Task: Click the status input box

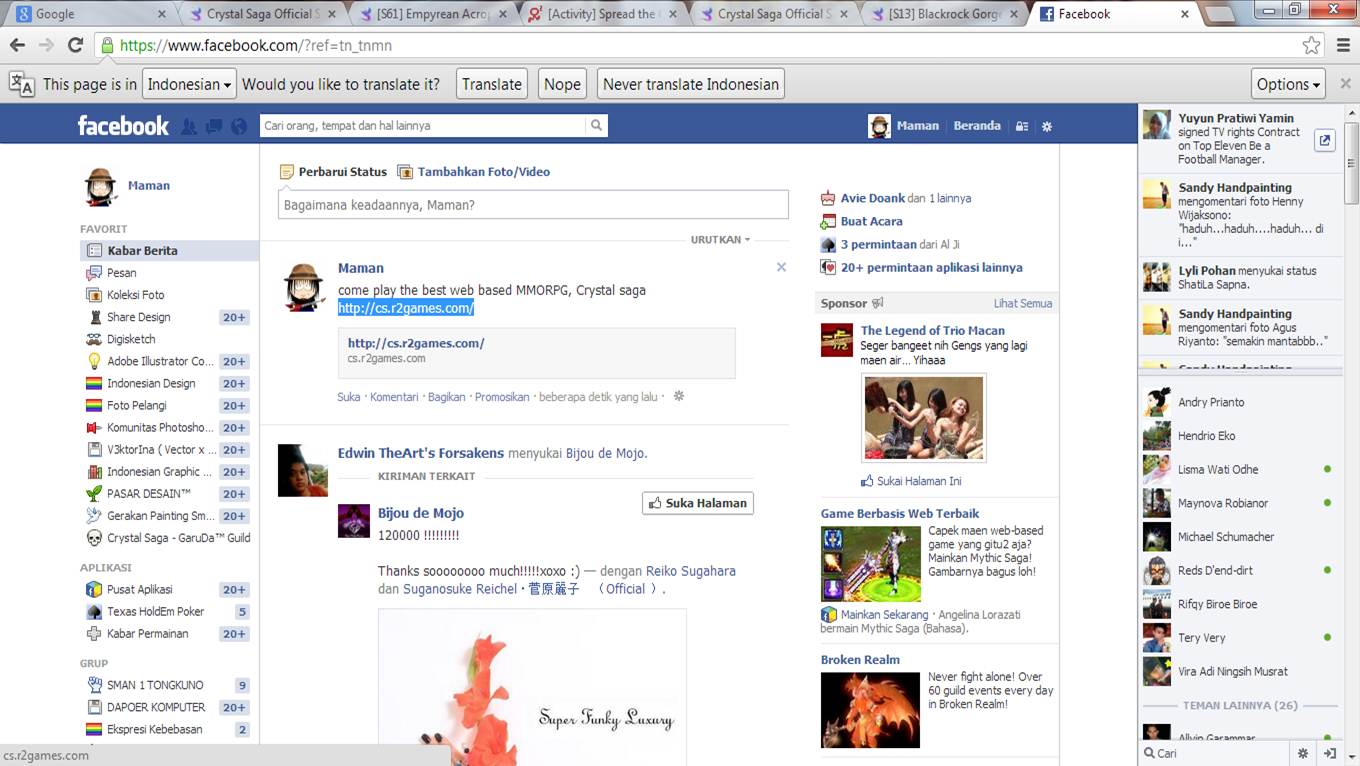Action: 533,205
